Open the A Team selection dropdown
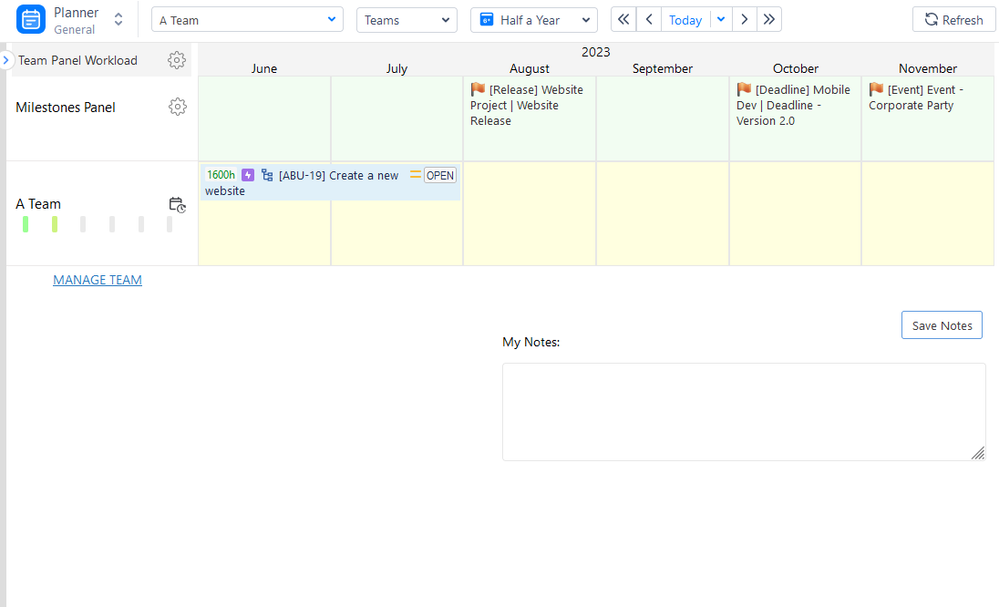This screenshot has height=607, width=999. click(247, 20)
